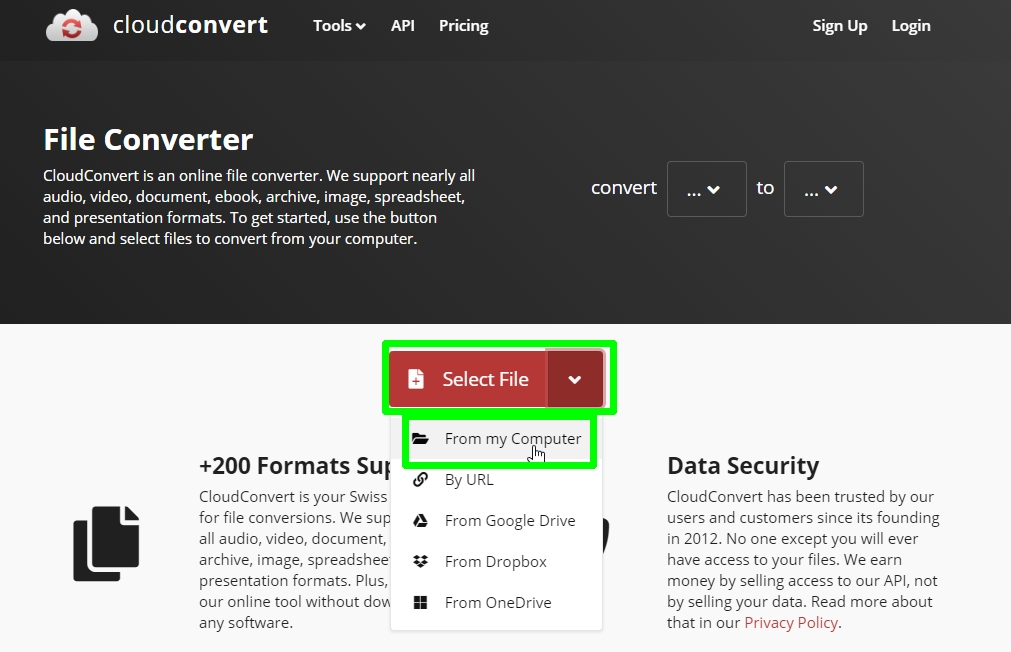Image resolution: width=1011 pixels, height=652 pixels.
Task: Open the Pricing page
Action: tap(464, 26)
